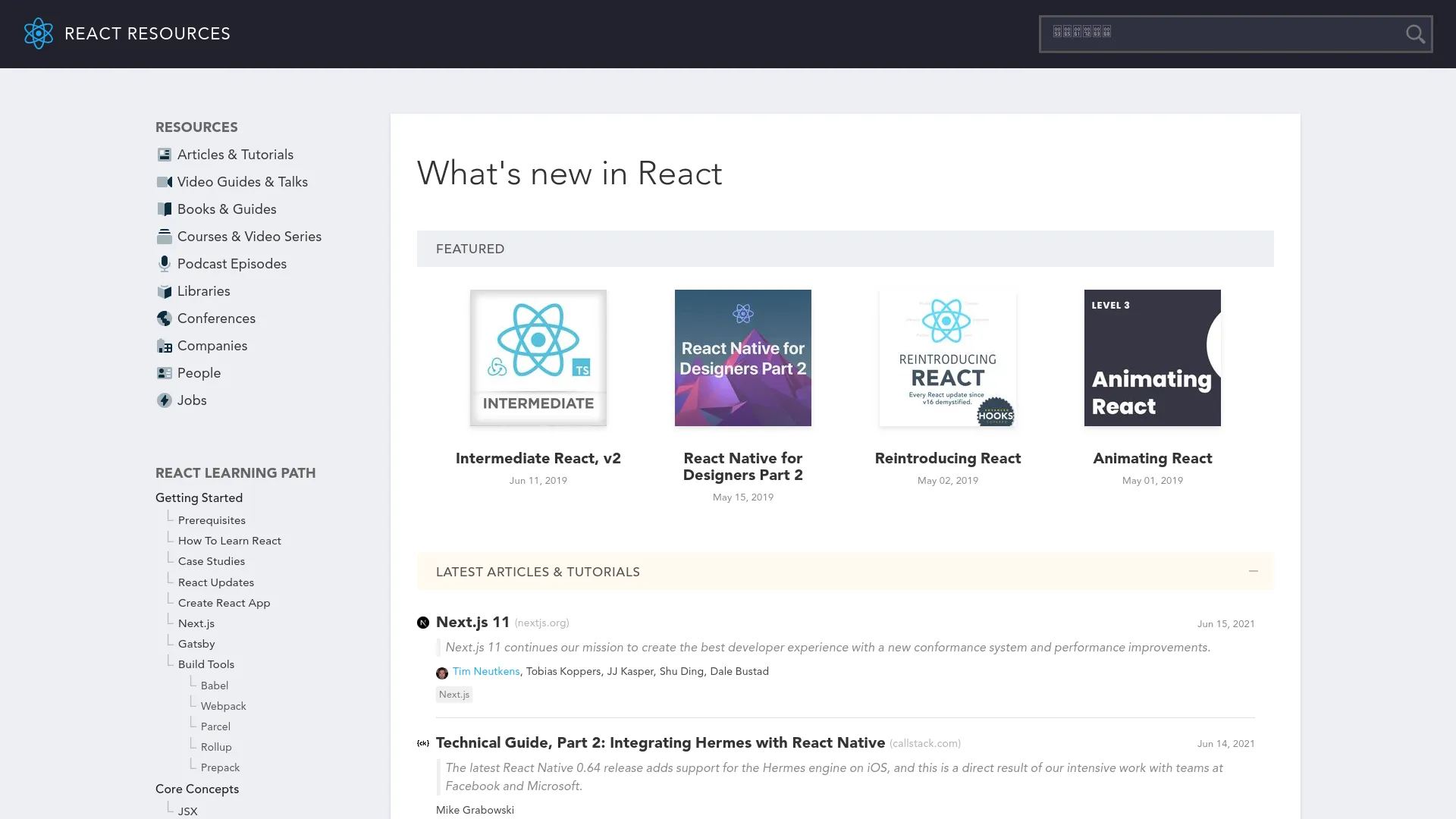Image resolution: width=1456 pixels, height=819 pixels.
Task: Click the Next.js favicon beside Next.js 11
Action: 423,623
